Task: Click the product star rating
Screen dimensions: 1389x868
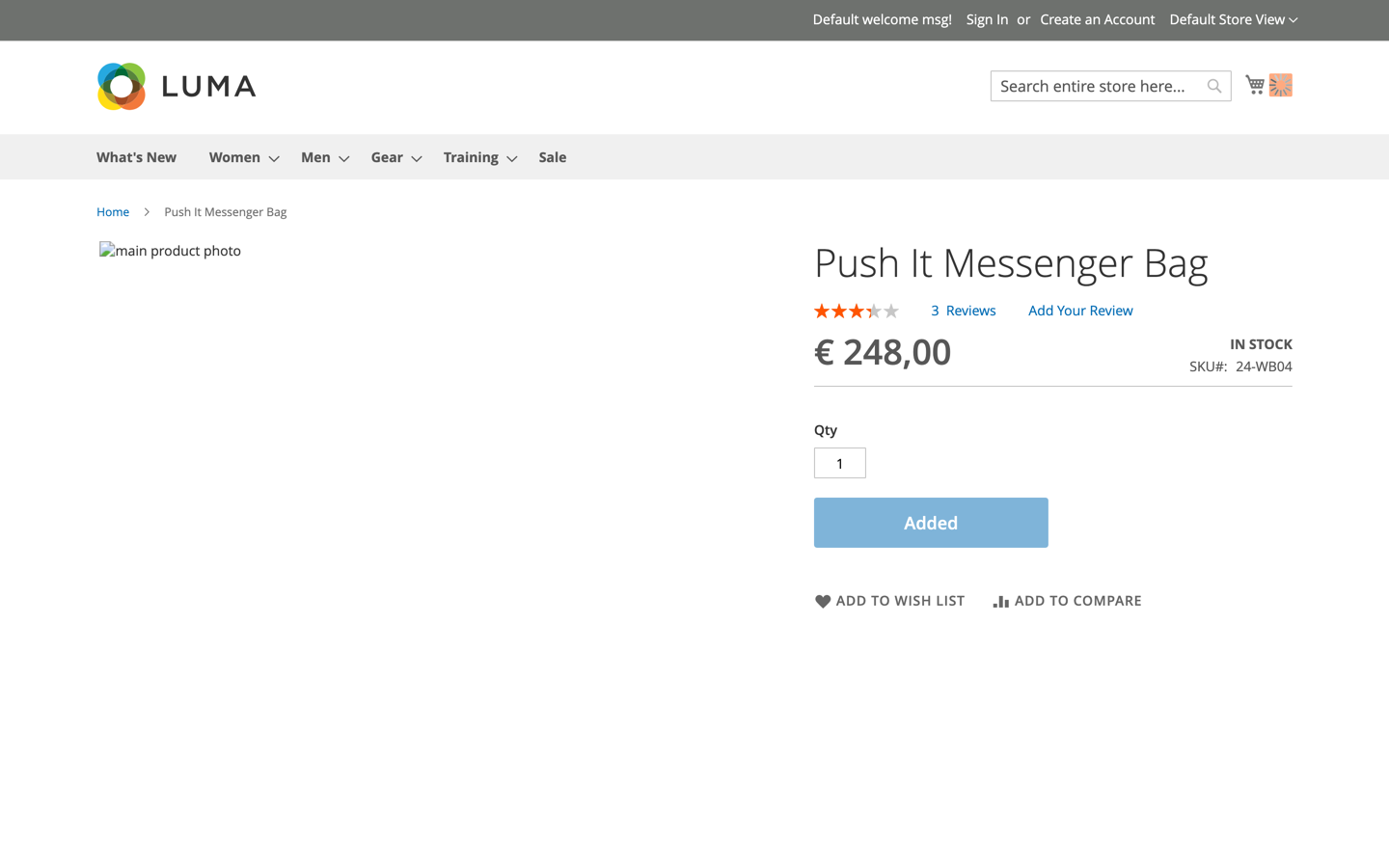Action: tap(857, 311)
